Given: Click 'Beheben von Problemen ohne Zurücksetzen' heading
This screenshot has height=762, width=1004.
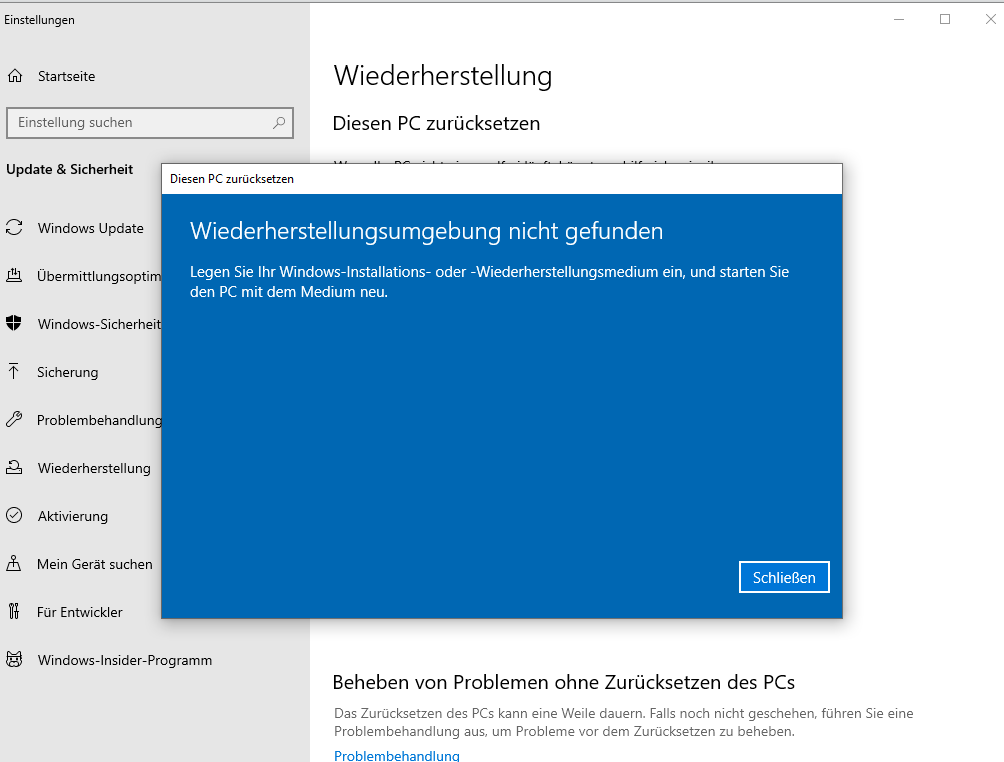Looking at the screenshot, I should [563, 682].
